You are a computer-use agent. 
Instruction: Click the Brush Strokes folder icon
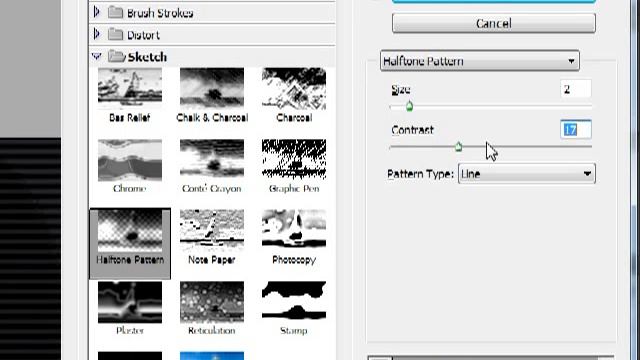point(116,13)
